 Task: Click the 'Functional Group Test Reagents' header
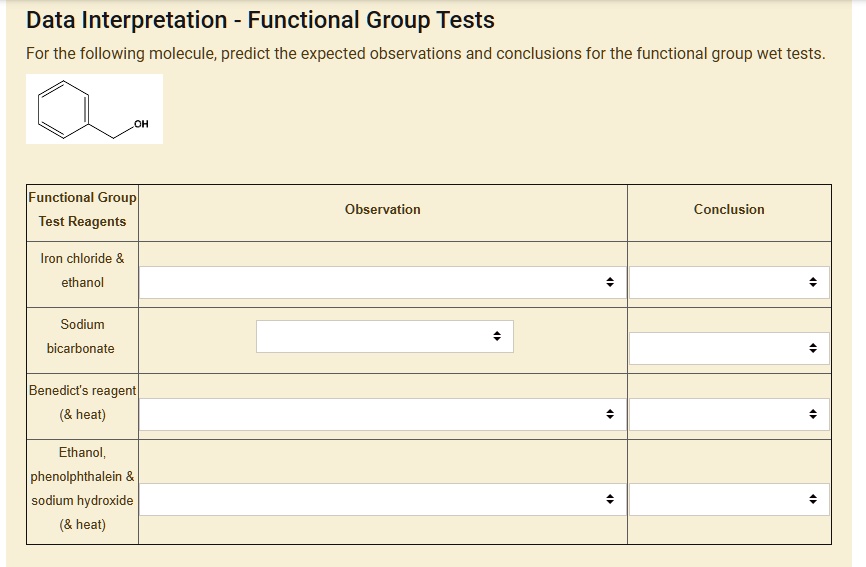(82, 210)
